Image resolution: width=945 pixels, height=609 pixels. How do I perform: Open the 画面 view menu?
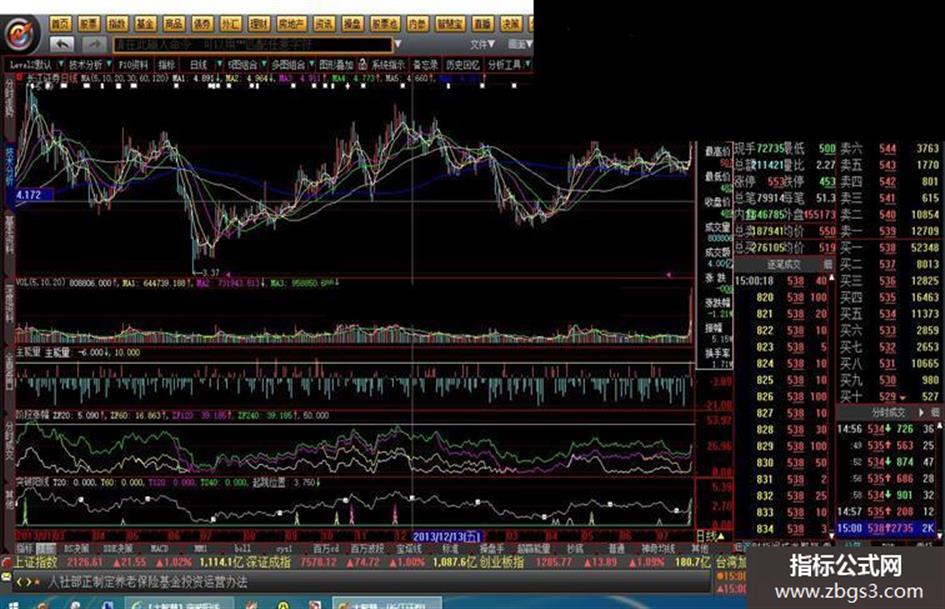pos(520,45)
